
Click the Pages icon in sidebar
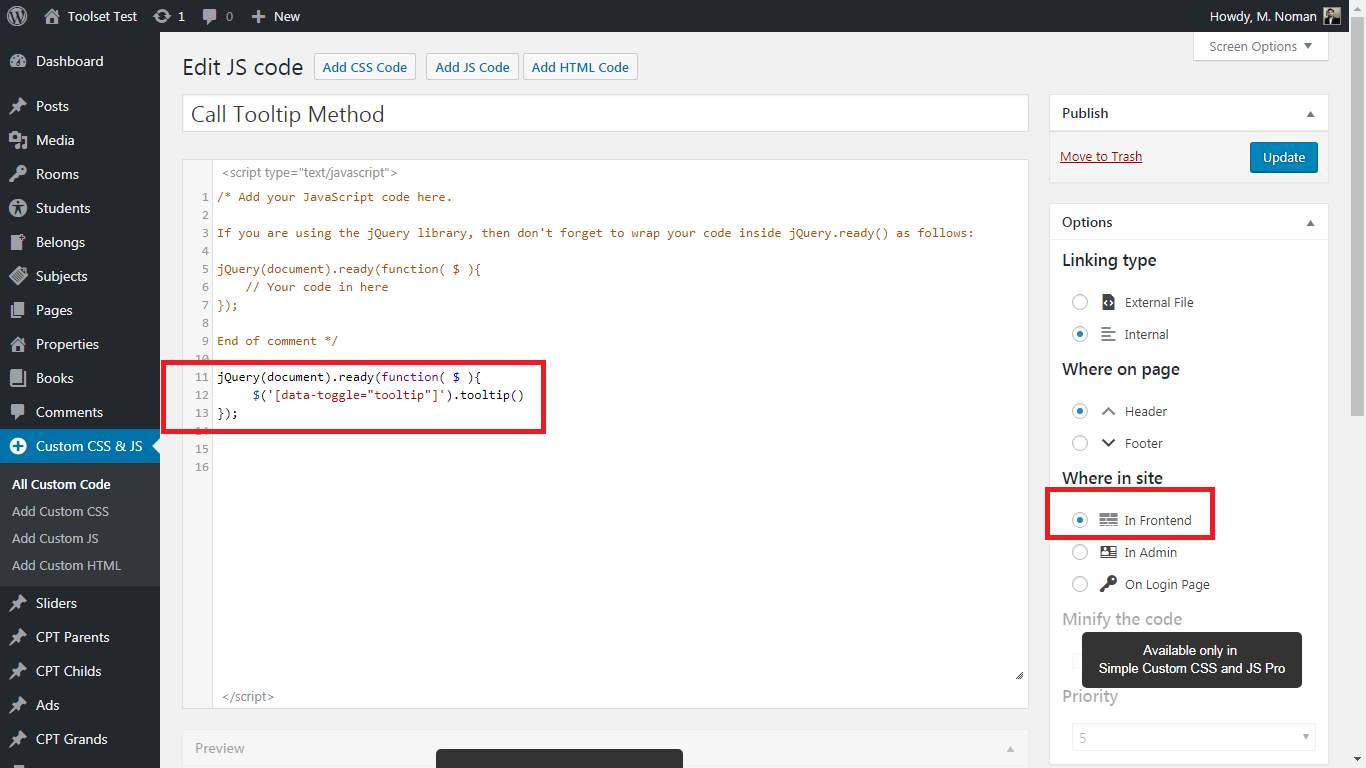18,310
